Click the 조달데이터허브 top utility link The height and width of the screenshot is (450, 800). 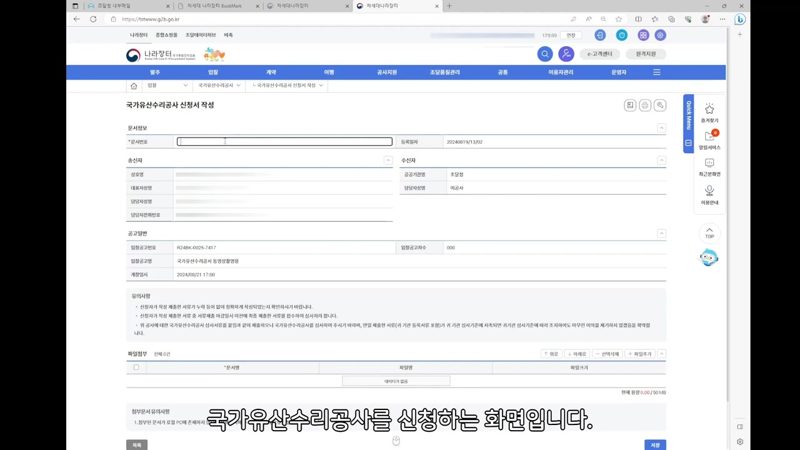[201, 35]
